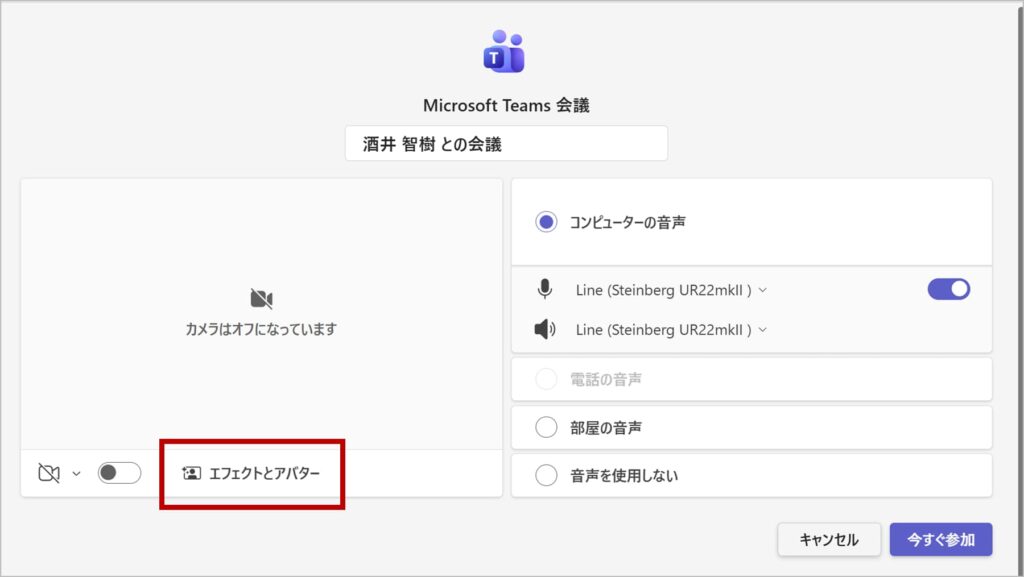Open エフェクトとアバター settings
Viewport: 1024px width, 577px height.
coord(263,473)
